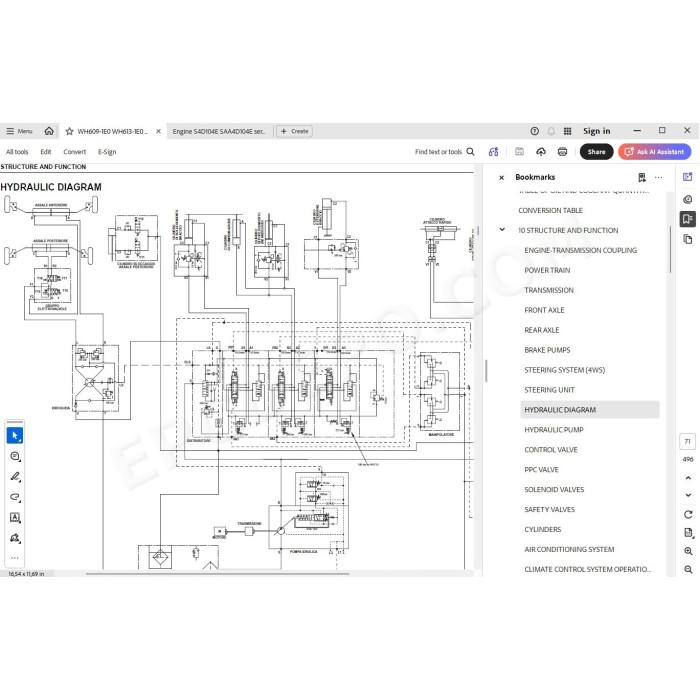Open the Convert menu
This screenshot has width=700, height=700.
(x=75, y=152)
